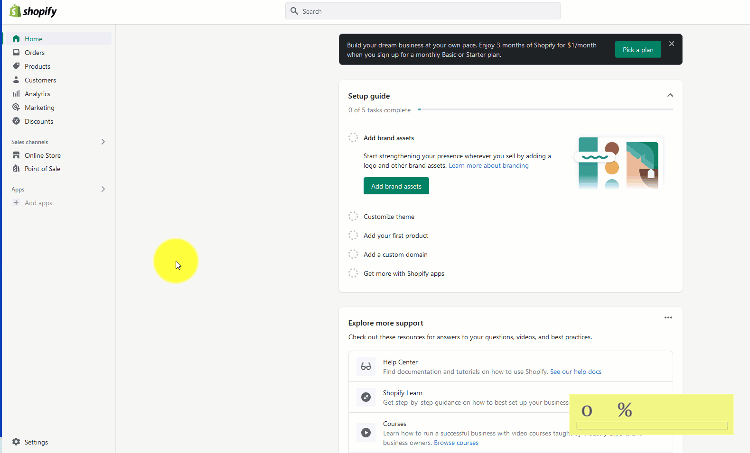The image size is (750, 453).
Task: Click the Help Center glasses icon
Action: pos(366,366)
